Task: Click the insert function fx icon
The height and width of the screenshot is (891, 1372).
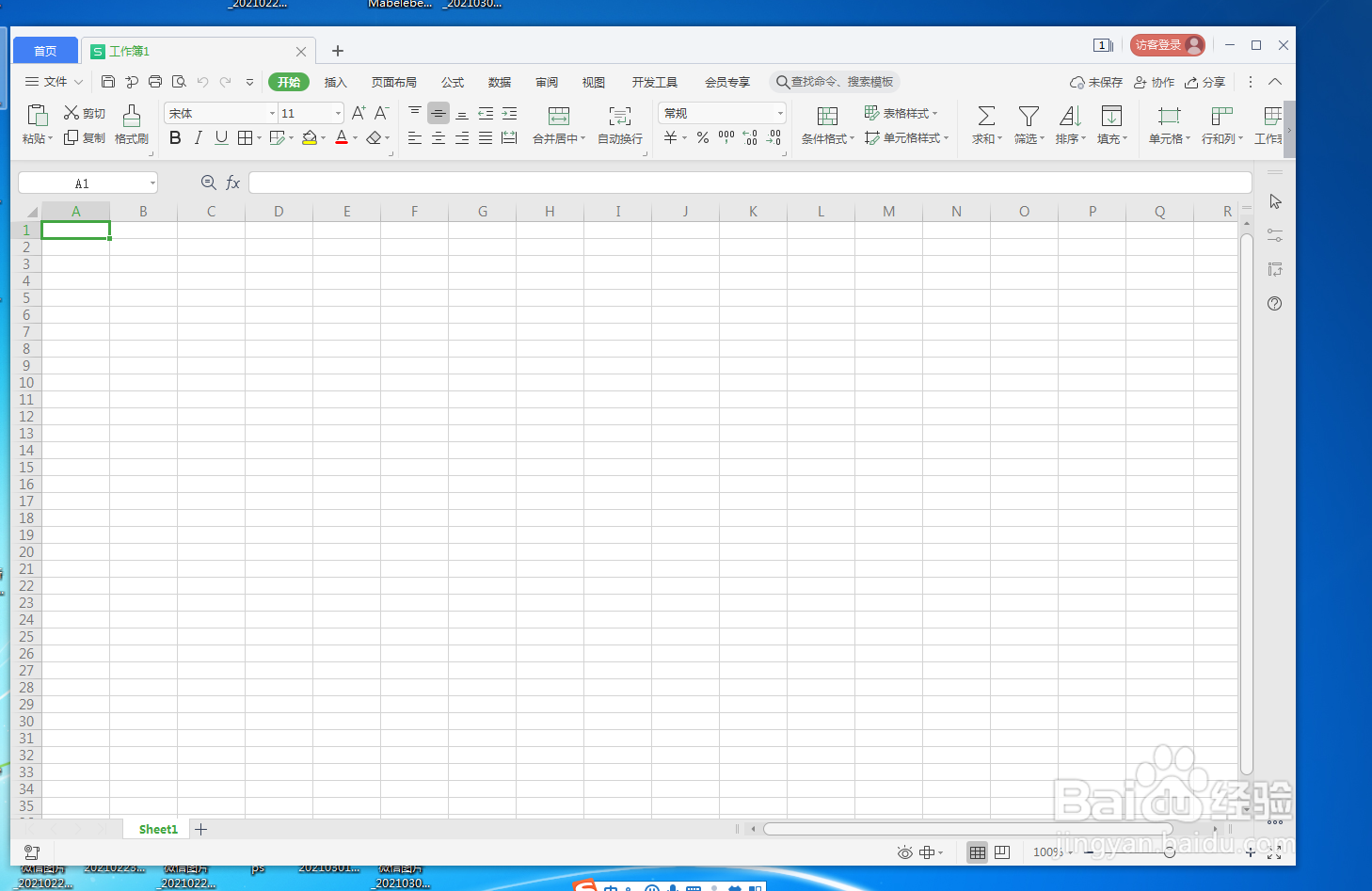Action: point(233,183)
